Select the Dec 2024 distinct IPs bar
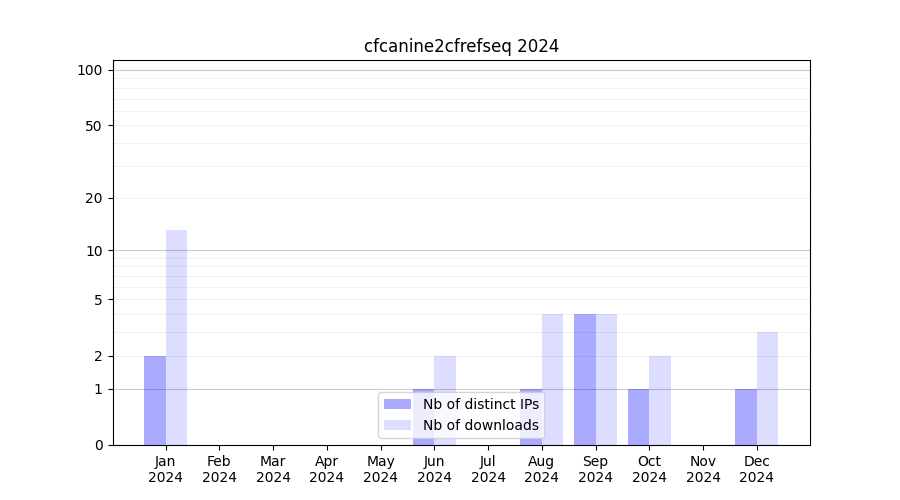 [746, 416]
